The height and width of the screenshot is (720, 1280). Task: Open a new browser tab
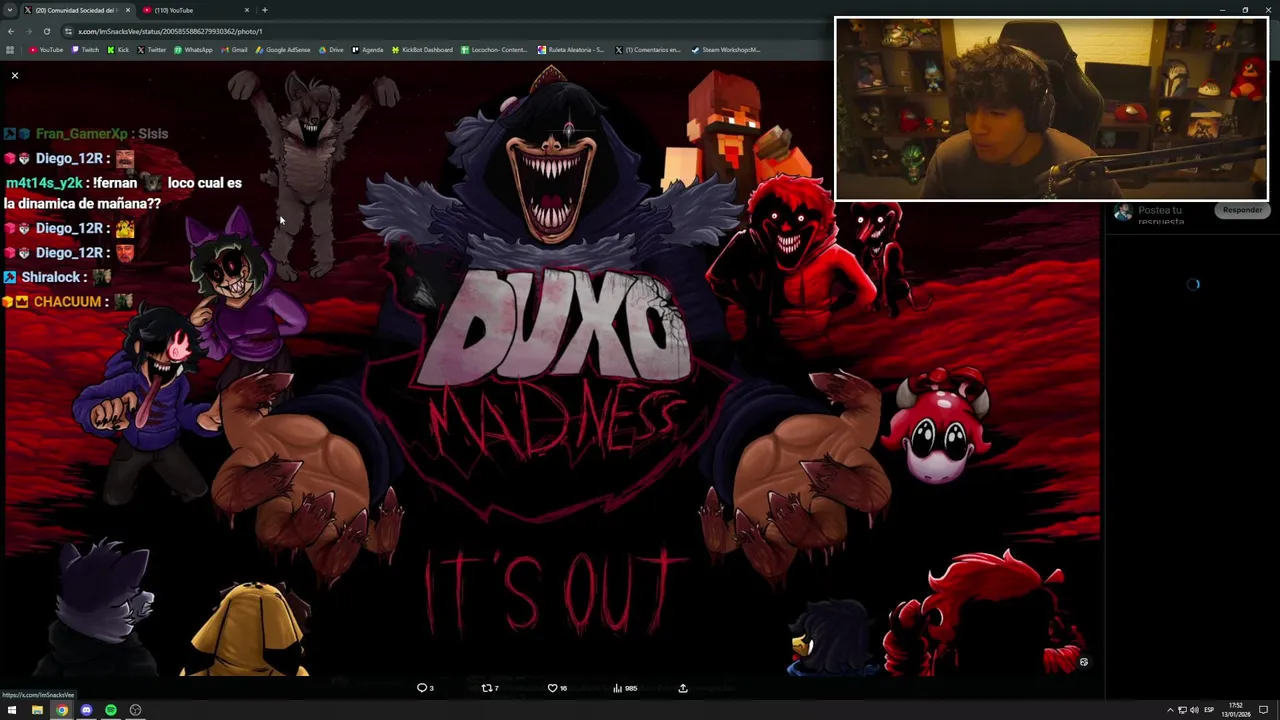pos(264,10)
